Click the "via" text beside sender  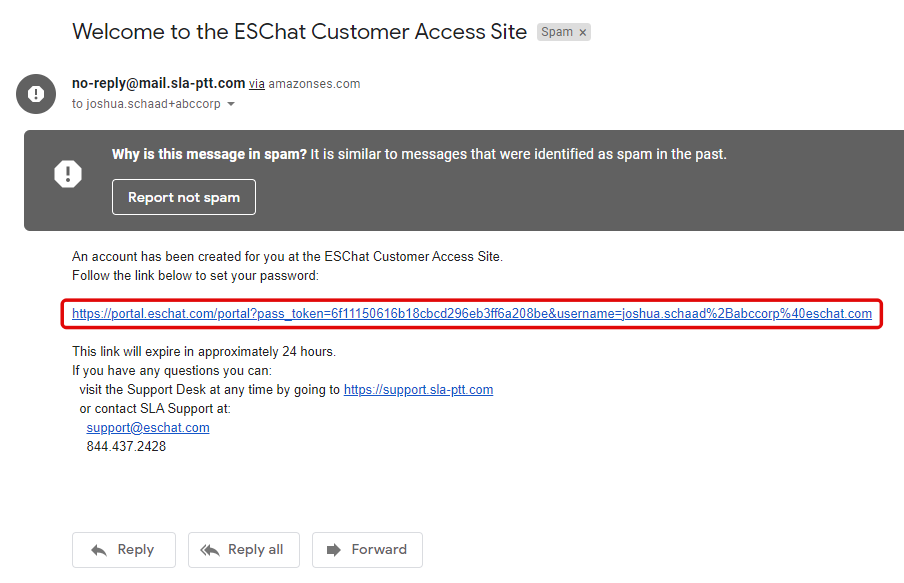pyautogui.click(x=257, y=84)
